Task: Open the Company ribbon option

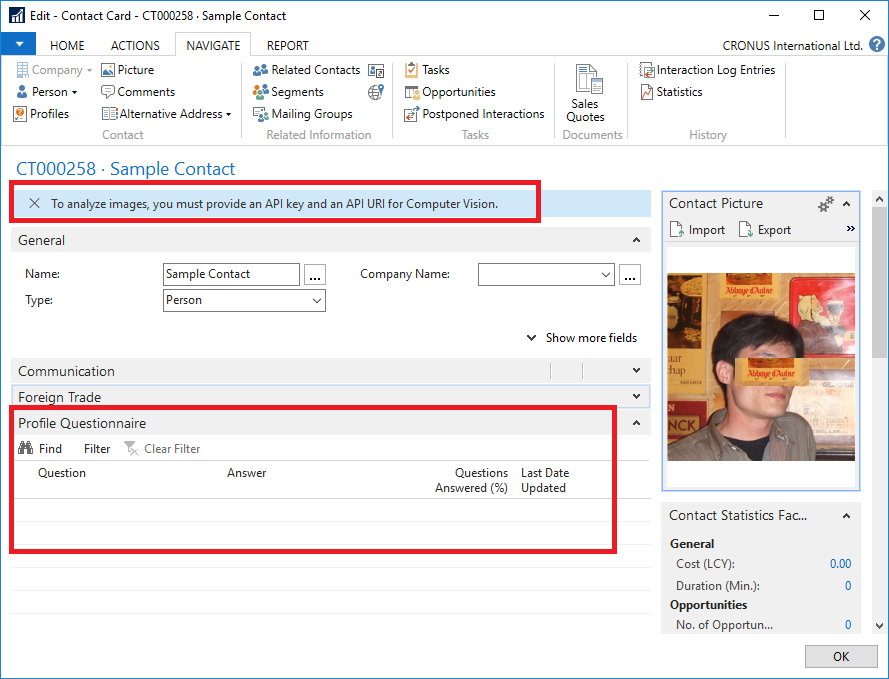Action: click(x=54, y=70)
